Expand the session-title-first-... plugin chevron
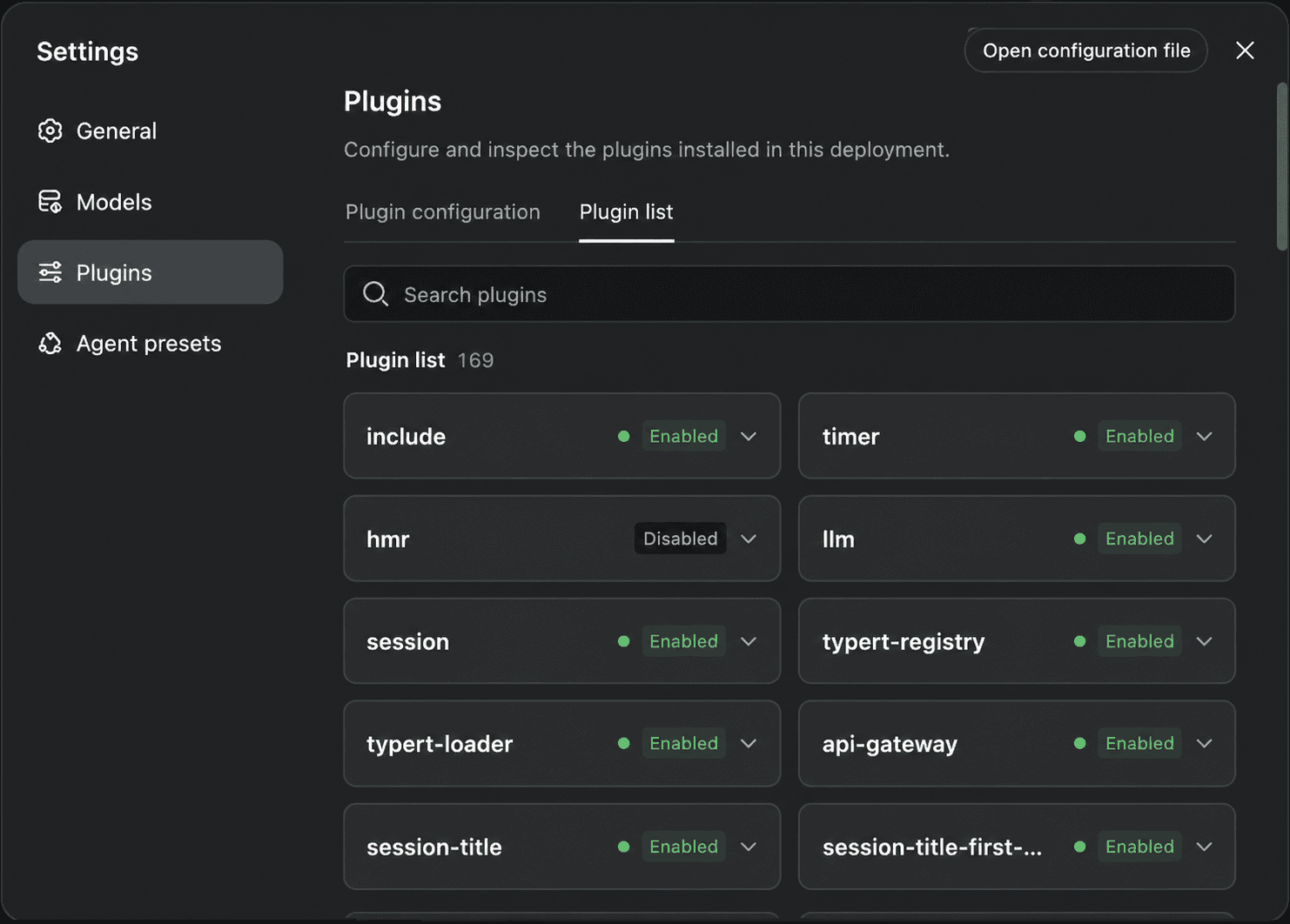 1205,847
